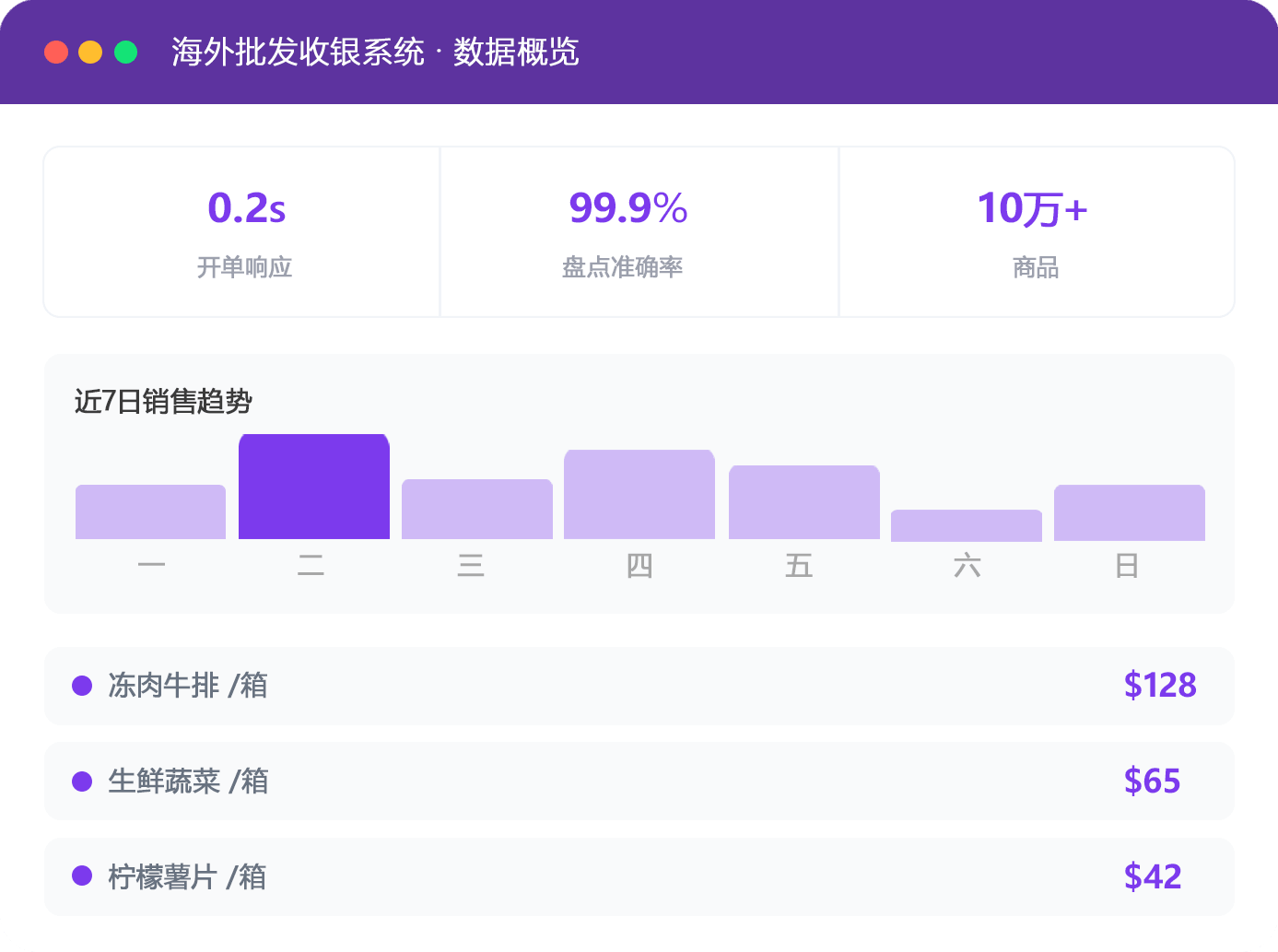The width and height of the screenshot is (1278, 952).
Task: Click the axis label 五
Action: click(x=799, y=565)
